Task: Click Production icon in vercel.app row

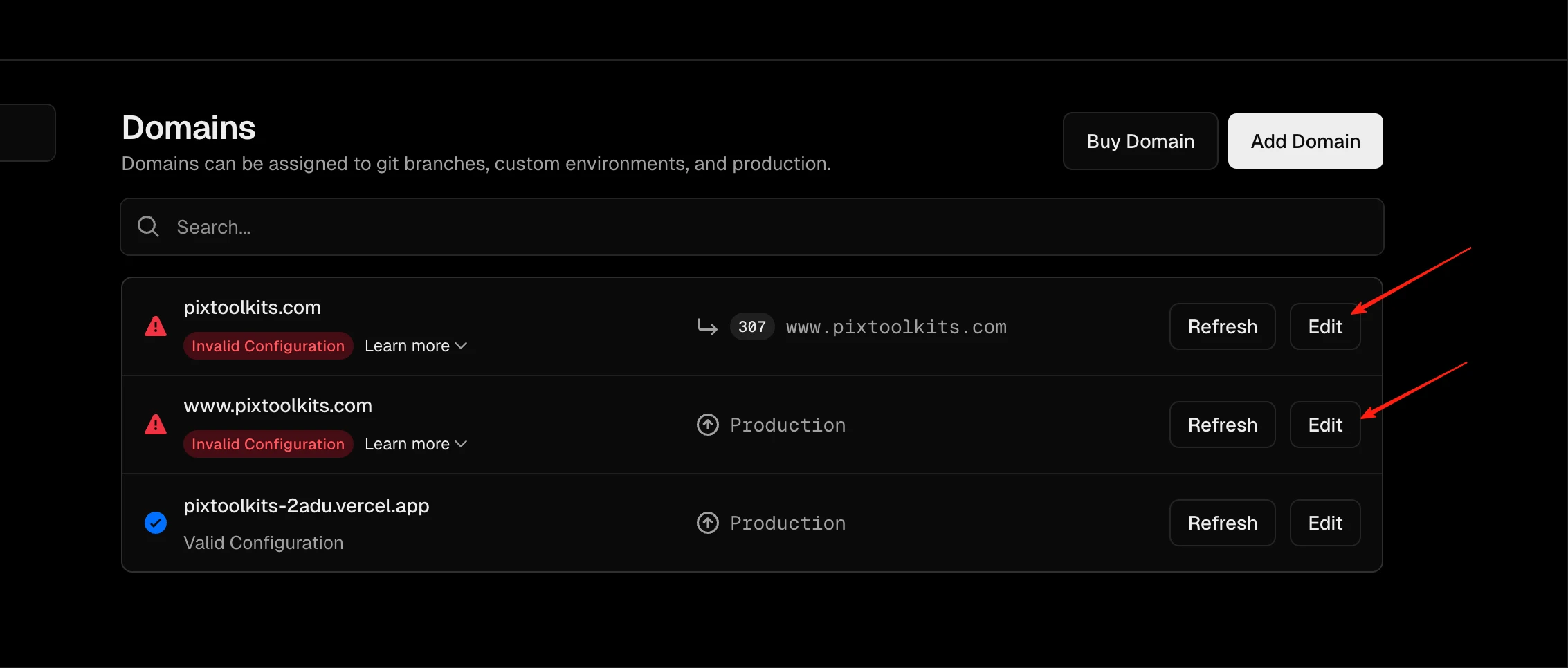Action: click(x=707, y=523)
